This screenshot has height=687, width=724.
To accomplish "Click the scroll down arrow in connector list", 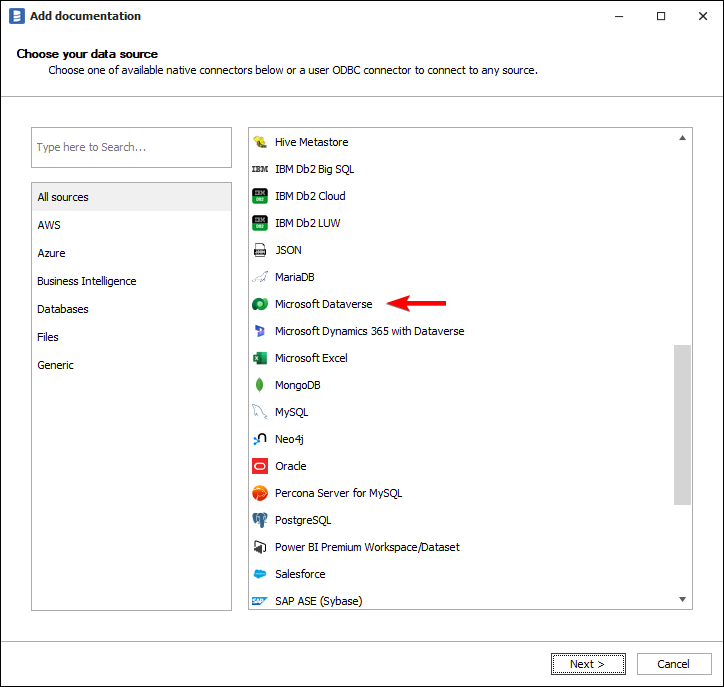I will coord(683,600).
